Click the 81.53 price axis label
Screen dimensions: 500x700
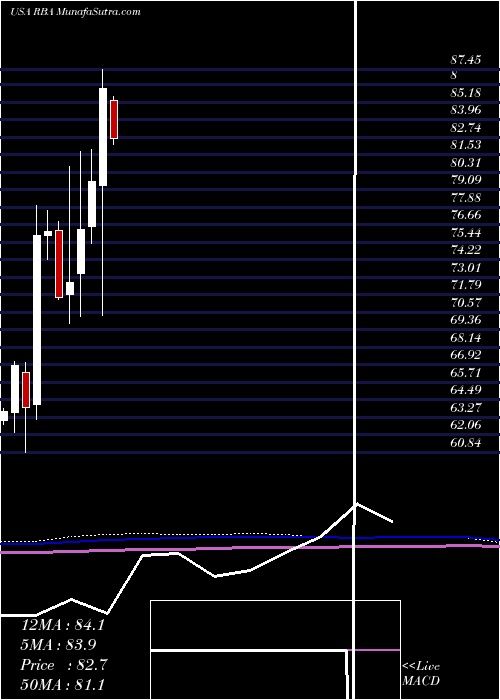click(466, 145)
